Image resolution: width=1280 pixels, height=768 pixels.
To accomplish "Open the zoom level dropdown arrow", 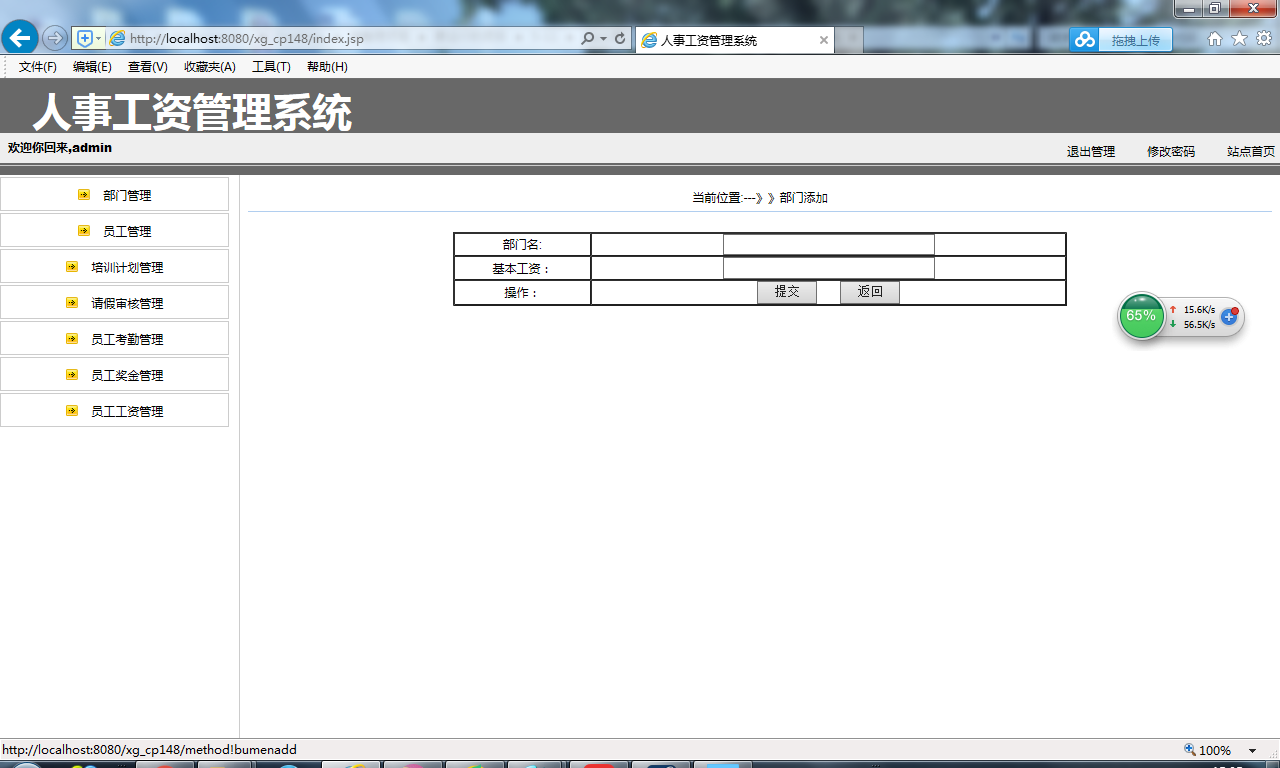I will 1252,751.
